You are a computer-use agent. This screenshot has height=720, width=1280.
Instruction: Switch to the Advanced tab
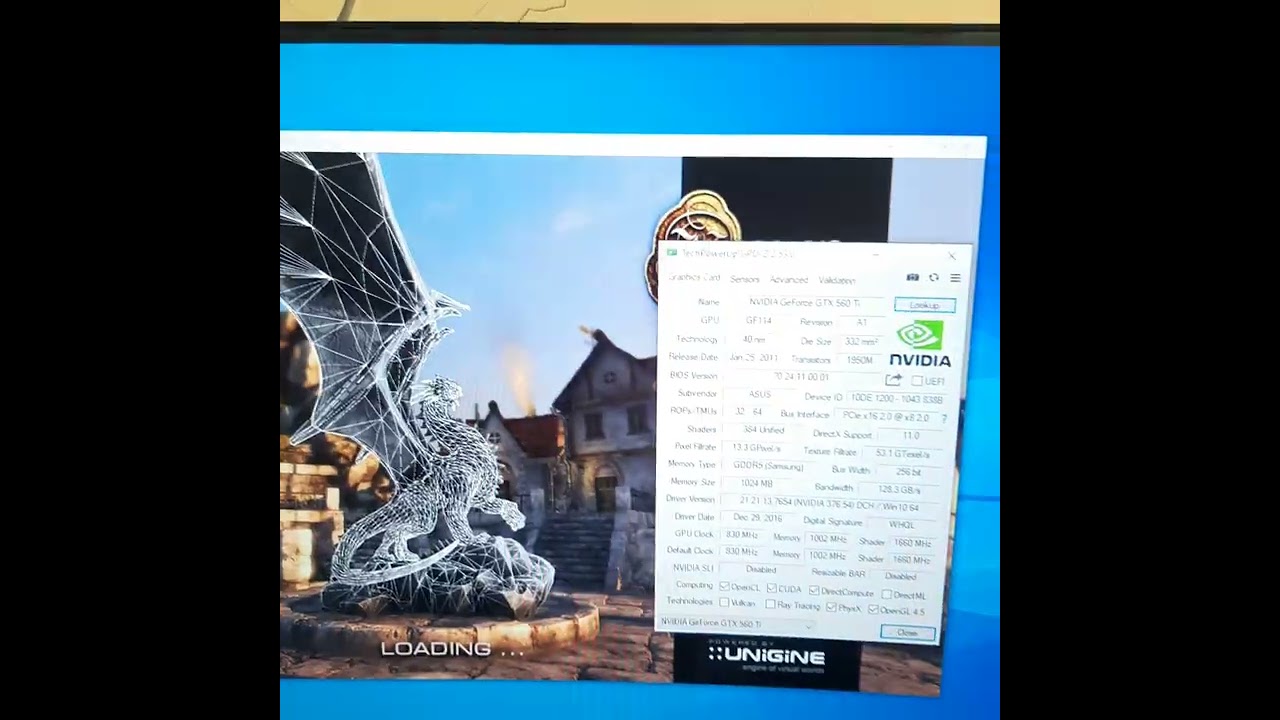(x=788, y=280)
